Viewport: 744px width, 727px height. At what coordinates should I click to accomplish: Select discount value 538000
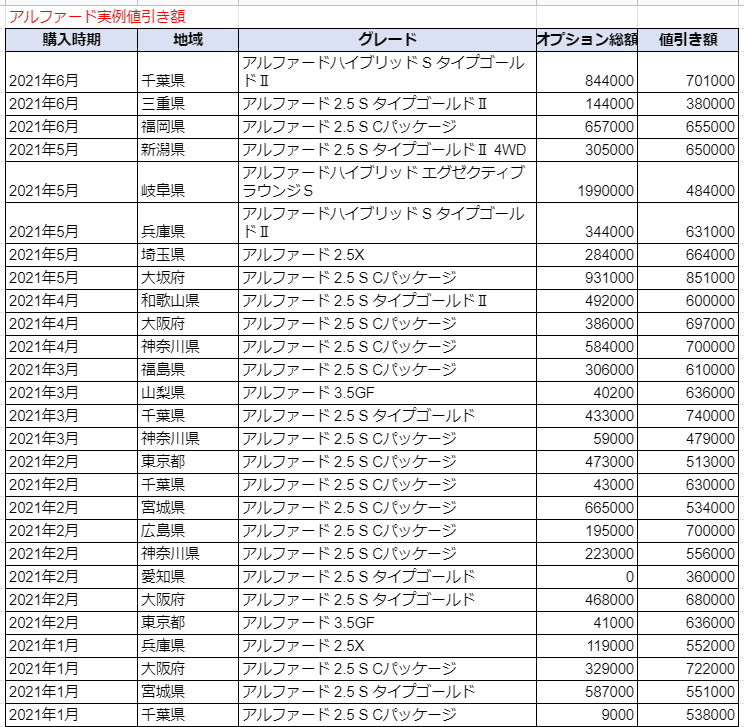point(688,715)
